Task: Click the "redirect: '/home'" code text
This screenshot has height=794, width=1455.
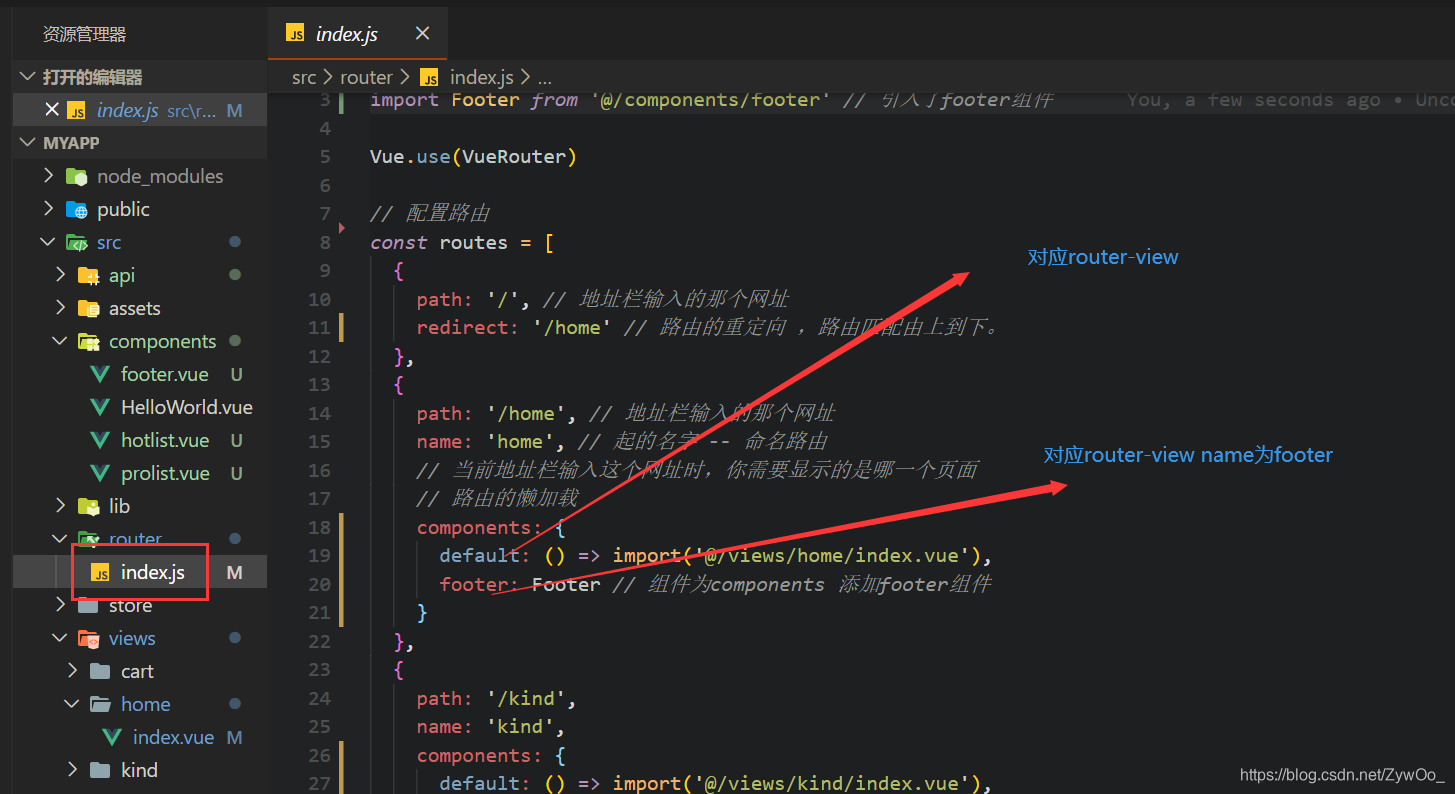Action: click(x=515, y=327)
